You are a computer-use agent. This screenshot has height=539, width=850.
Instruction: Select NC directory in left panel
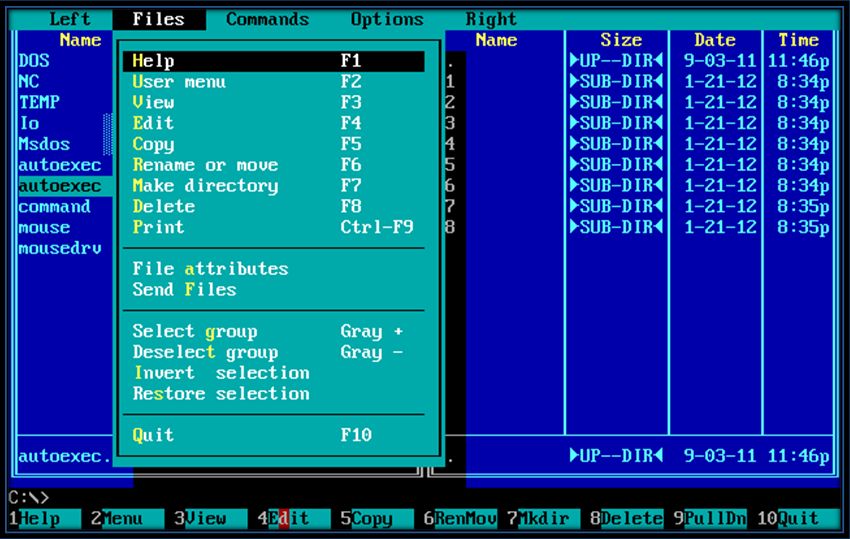[x=29, y=81]
